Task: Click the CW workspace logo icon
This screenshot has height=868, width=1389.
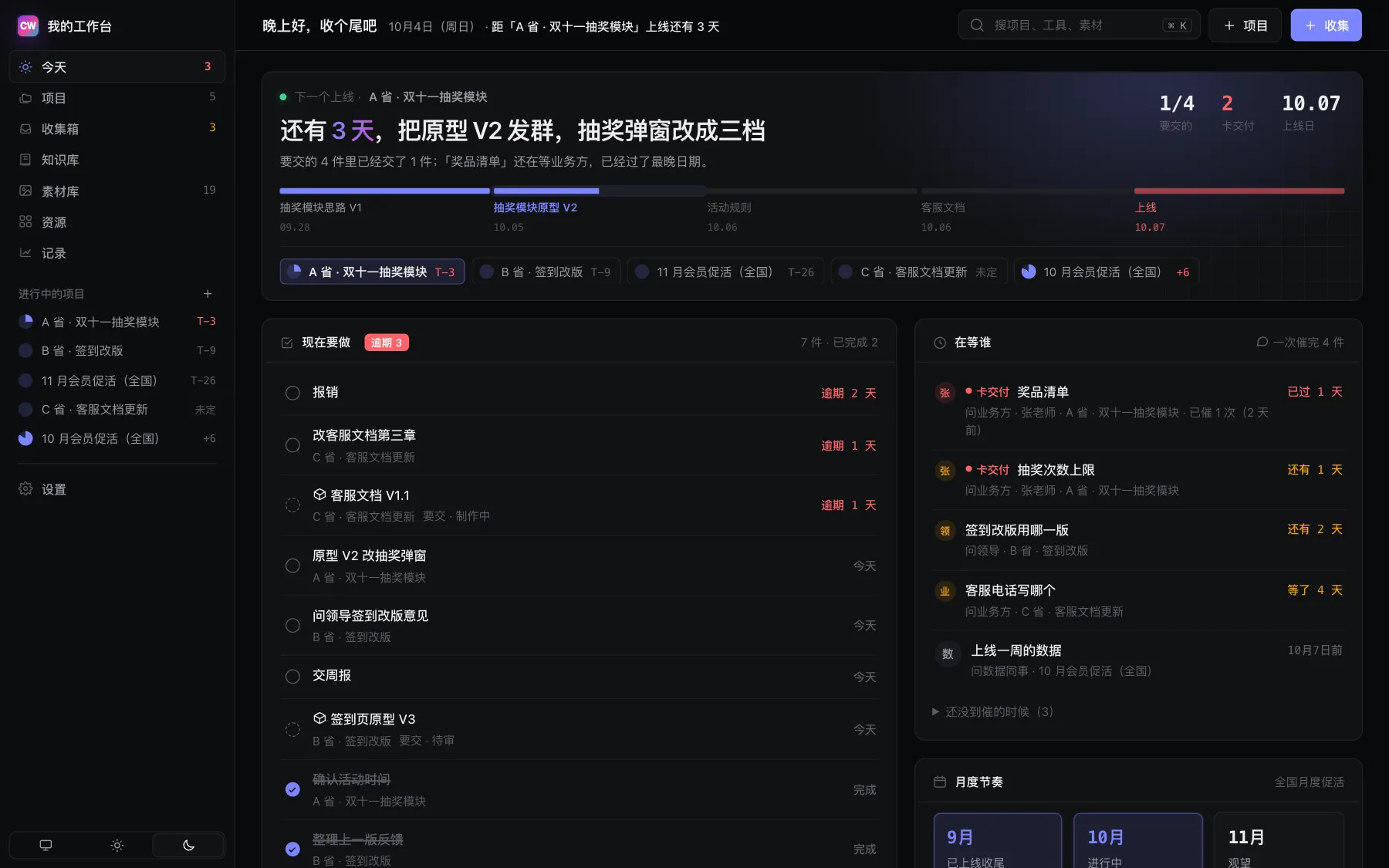Action: (x=28, y=25)
